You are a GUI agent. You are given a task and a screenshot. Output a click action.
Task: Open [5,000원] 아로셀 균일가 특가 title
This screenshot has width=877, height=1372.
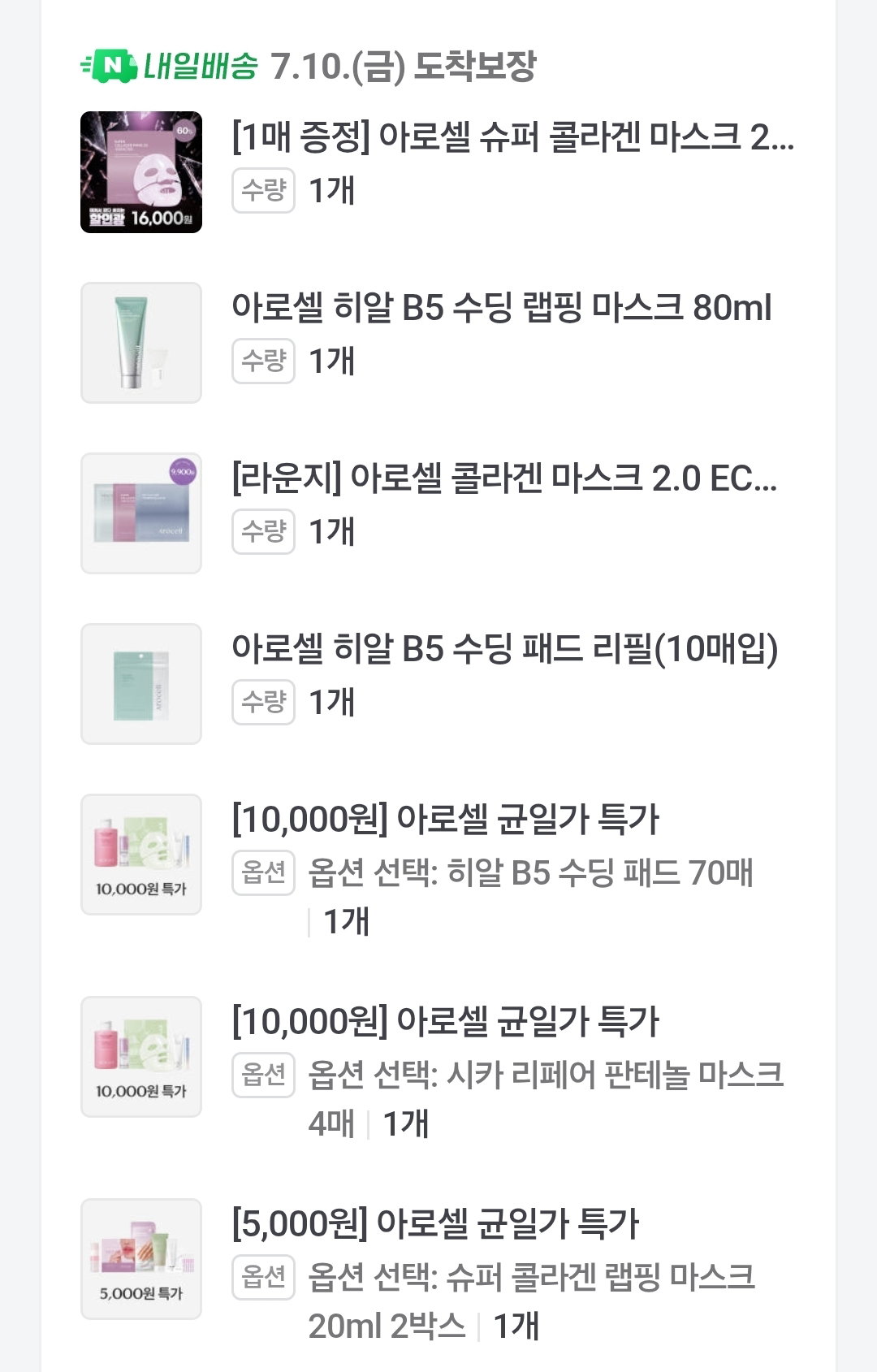click(x=436, y=1224)
